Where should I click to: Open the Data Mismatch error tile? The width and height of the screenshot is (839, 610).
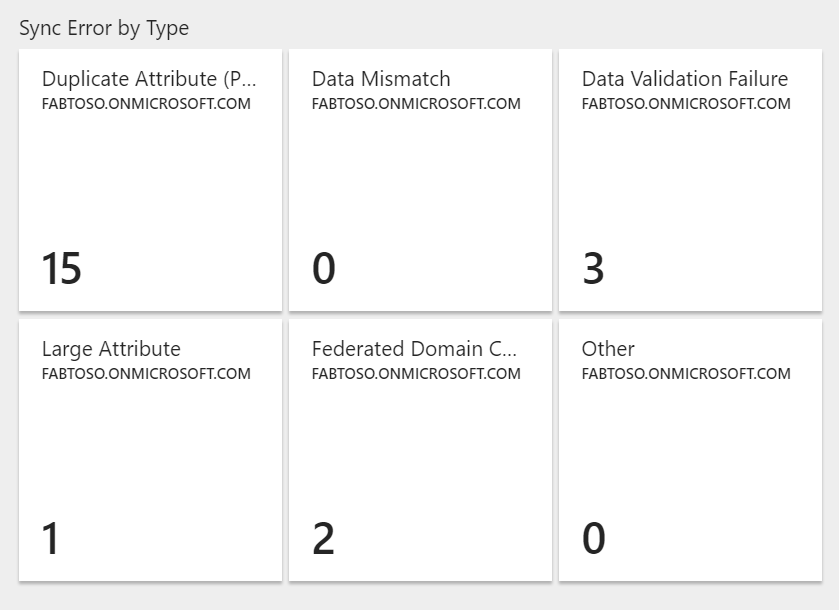click(419, 180)
